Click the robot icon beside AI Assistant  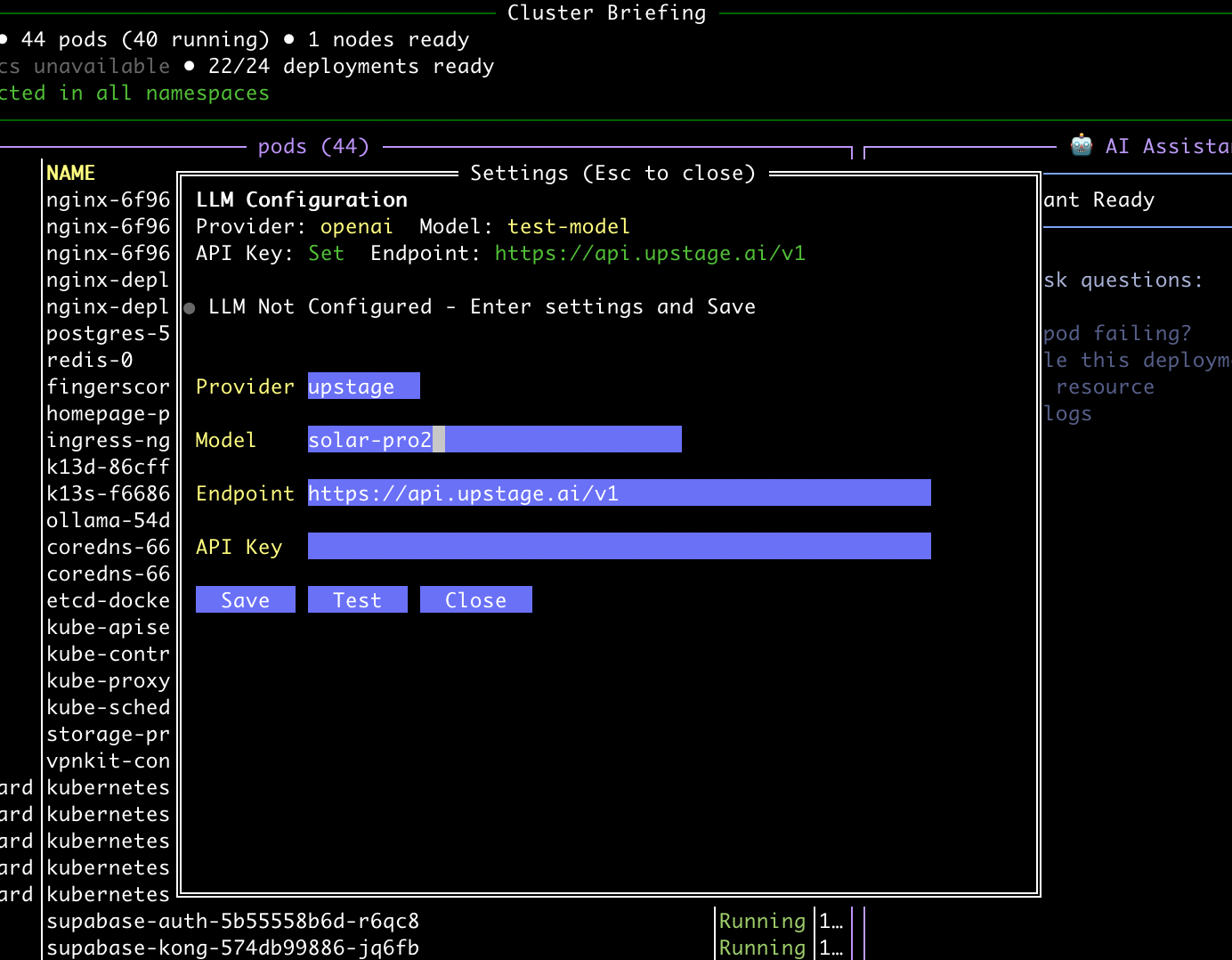pos(1082,146)
